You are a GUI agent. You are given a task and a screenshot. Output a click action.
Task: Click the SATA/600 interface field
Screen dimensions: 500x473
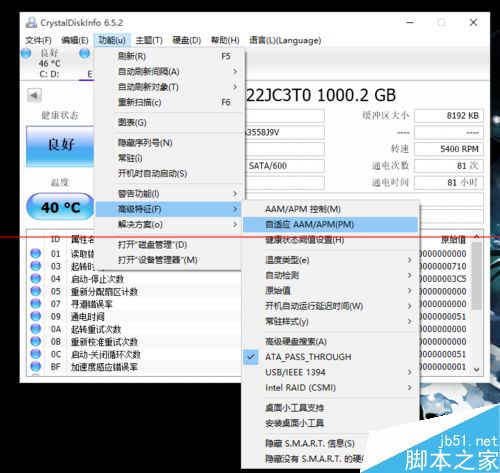tap(285, 166)
